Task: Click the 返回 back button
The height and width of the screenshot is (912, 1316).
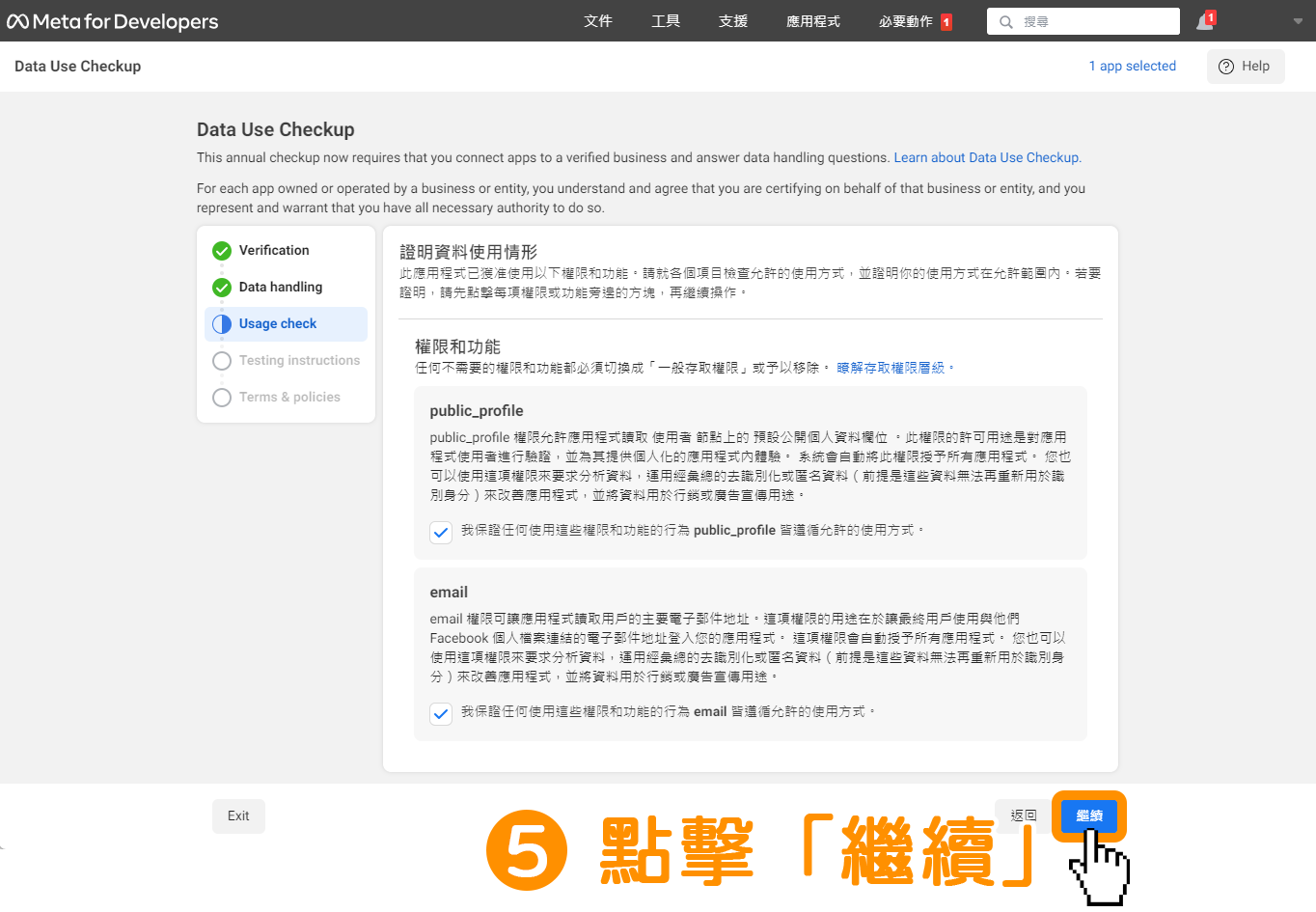Action: pyautogui.click(x=1024, y=815)
